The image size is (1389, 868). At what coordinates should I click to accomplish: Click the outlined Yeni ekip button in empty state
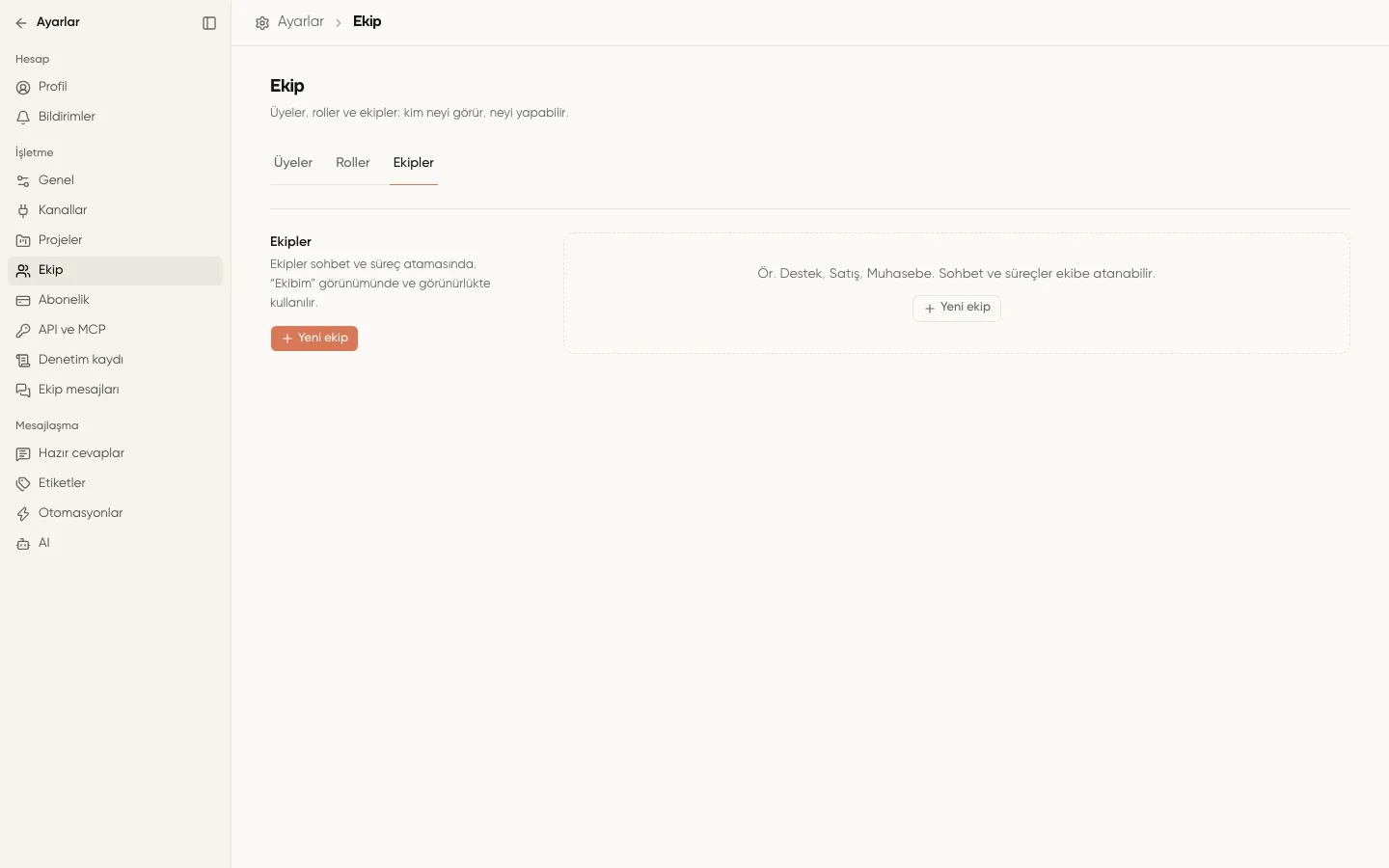957,308
